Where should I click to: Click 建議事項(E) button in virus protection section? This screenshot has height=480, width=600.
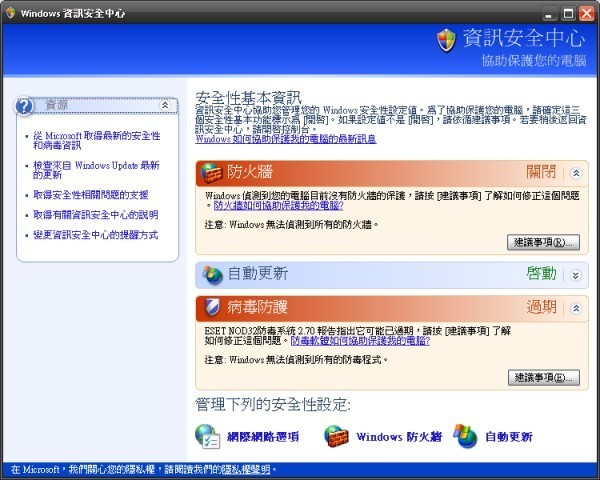(x=544, y=378)
